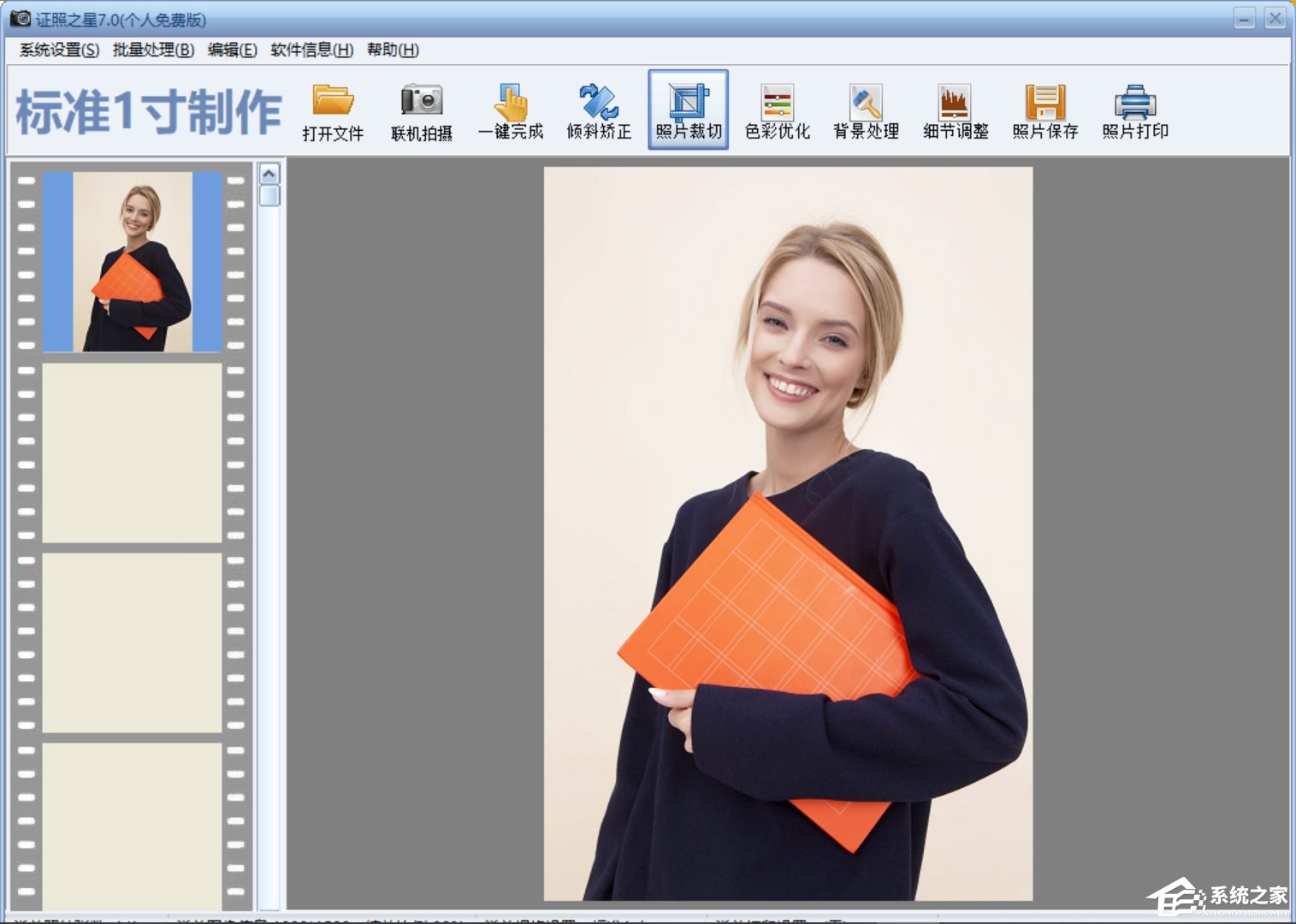Open a file with 打开文件
This screenshot has height=924, width=1296.
pyautogui.click(x=333, y=111)
